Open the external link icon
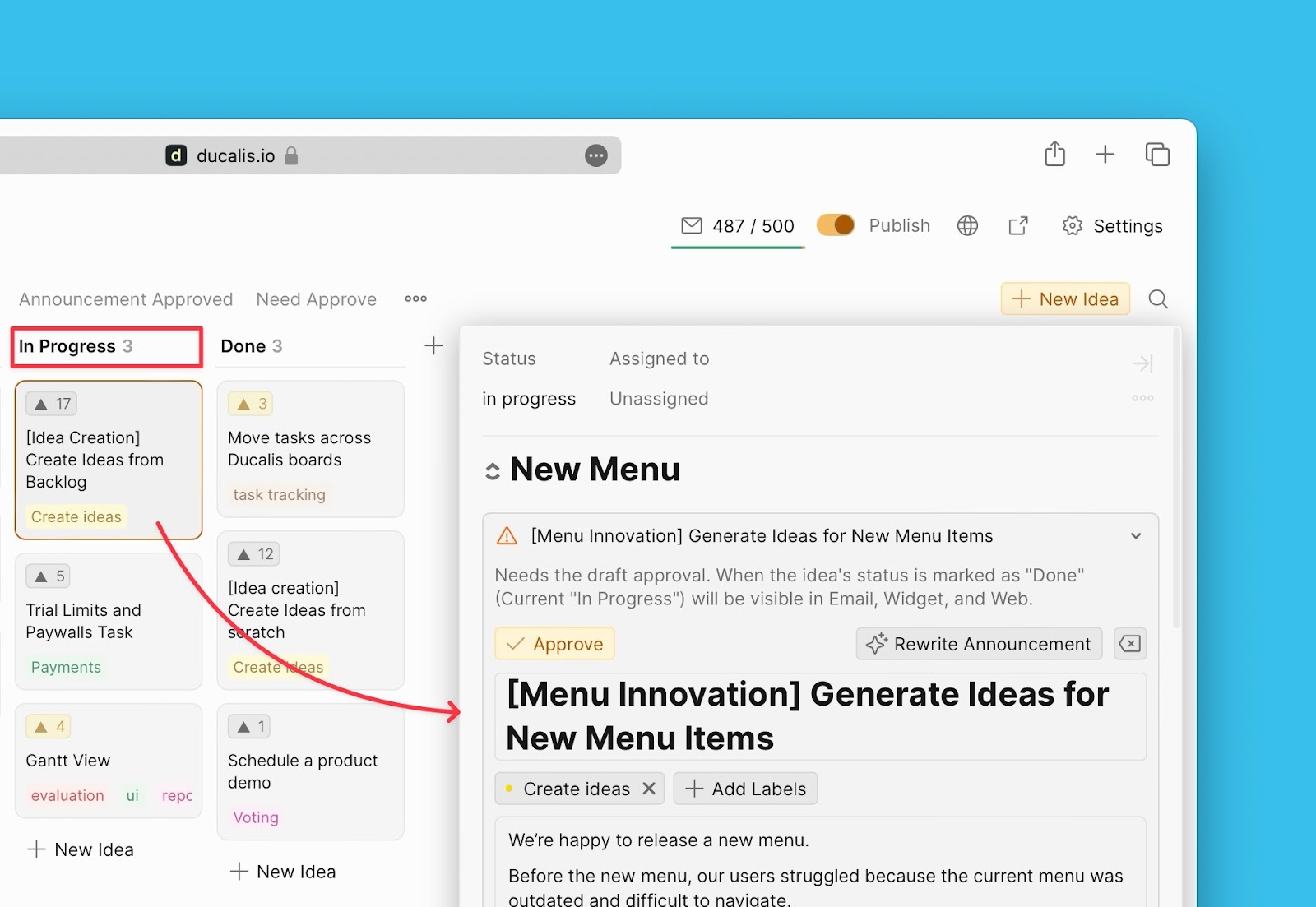The image size is (1316, 907). (x=1018, y=226)
